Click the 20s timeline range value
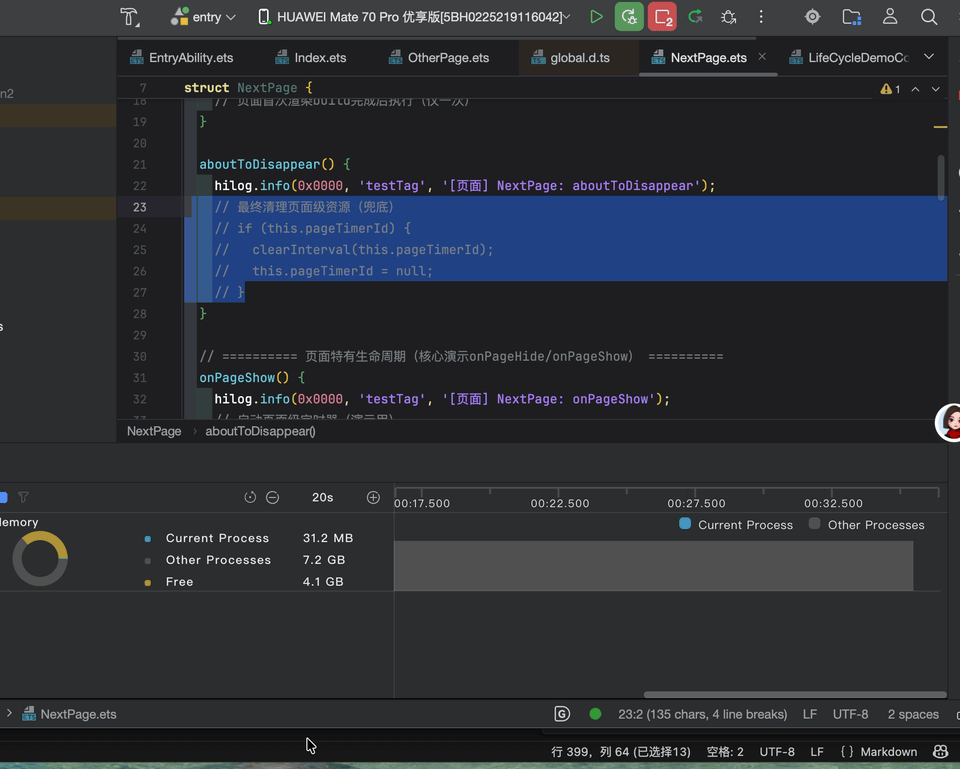This screenshot has height=769, width=960. tap(323, 497)
